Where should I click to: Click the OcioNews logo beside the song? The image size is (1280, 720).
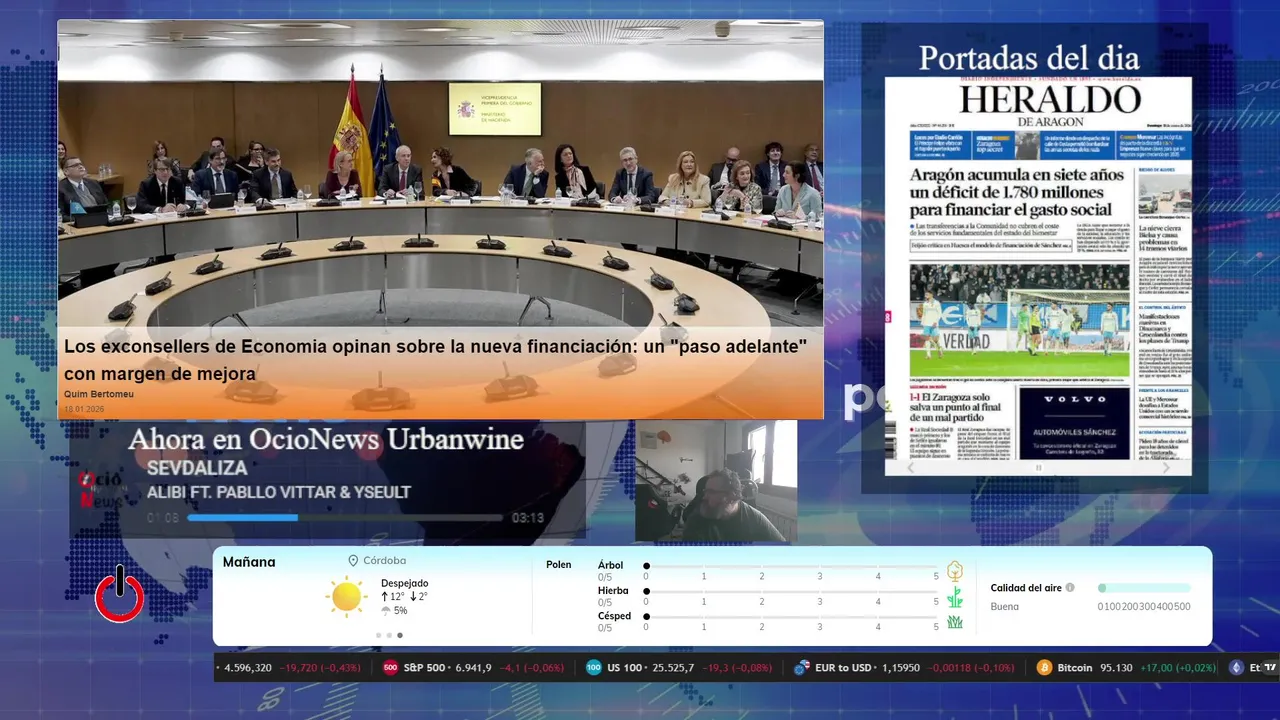tap(100, 489)
